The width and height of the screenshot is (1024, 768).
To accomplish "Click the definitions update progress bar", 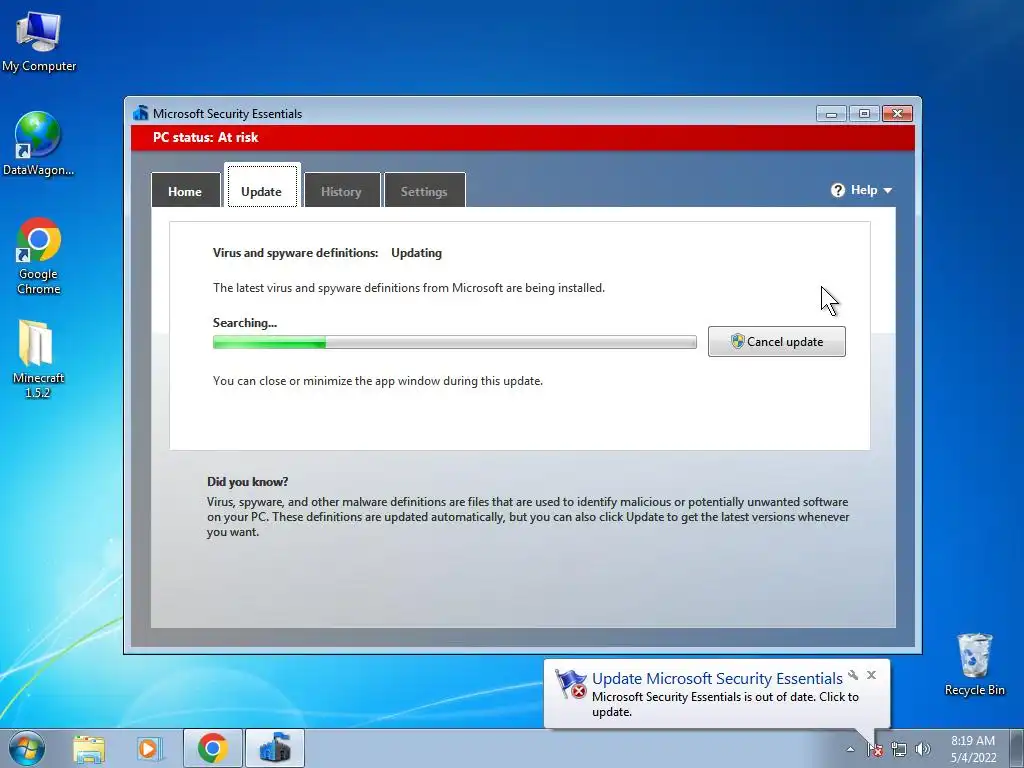I will pos(455,342).
